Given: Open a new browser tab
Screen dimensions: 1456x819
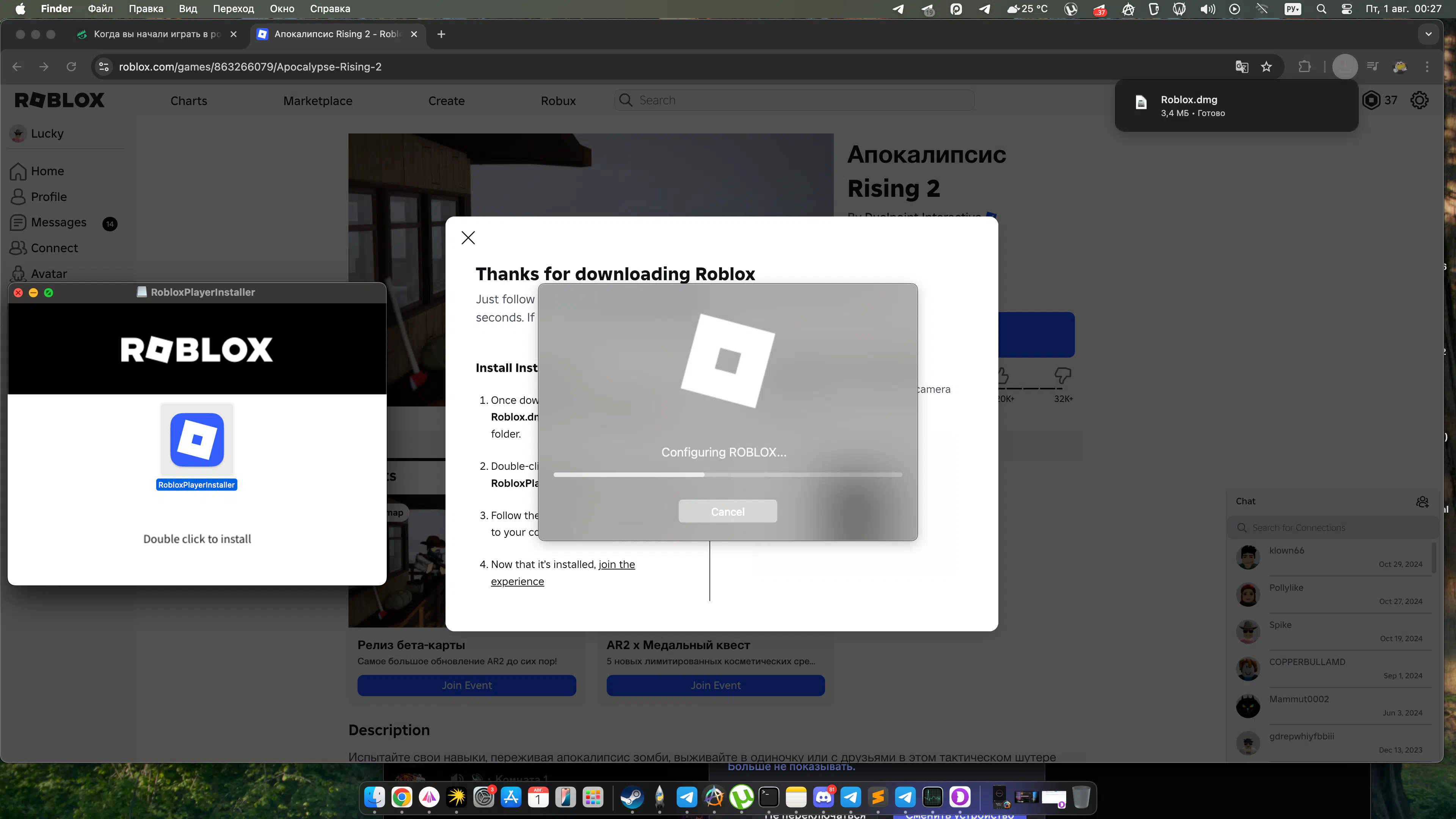Looking at the screenshot, I should coord(441,34).
